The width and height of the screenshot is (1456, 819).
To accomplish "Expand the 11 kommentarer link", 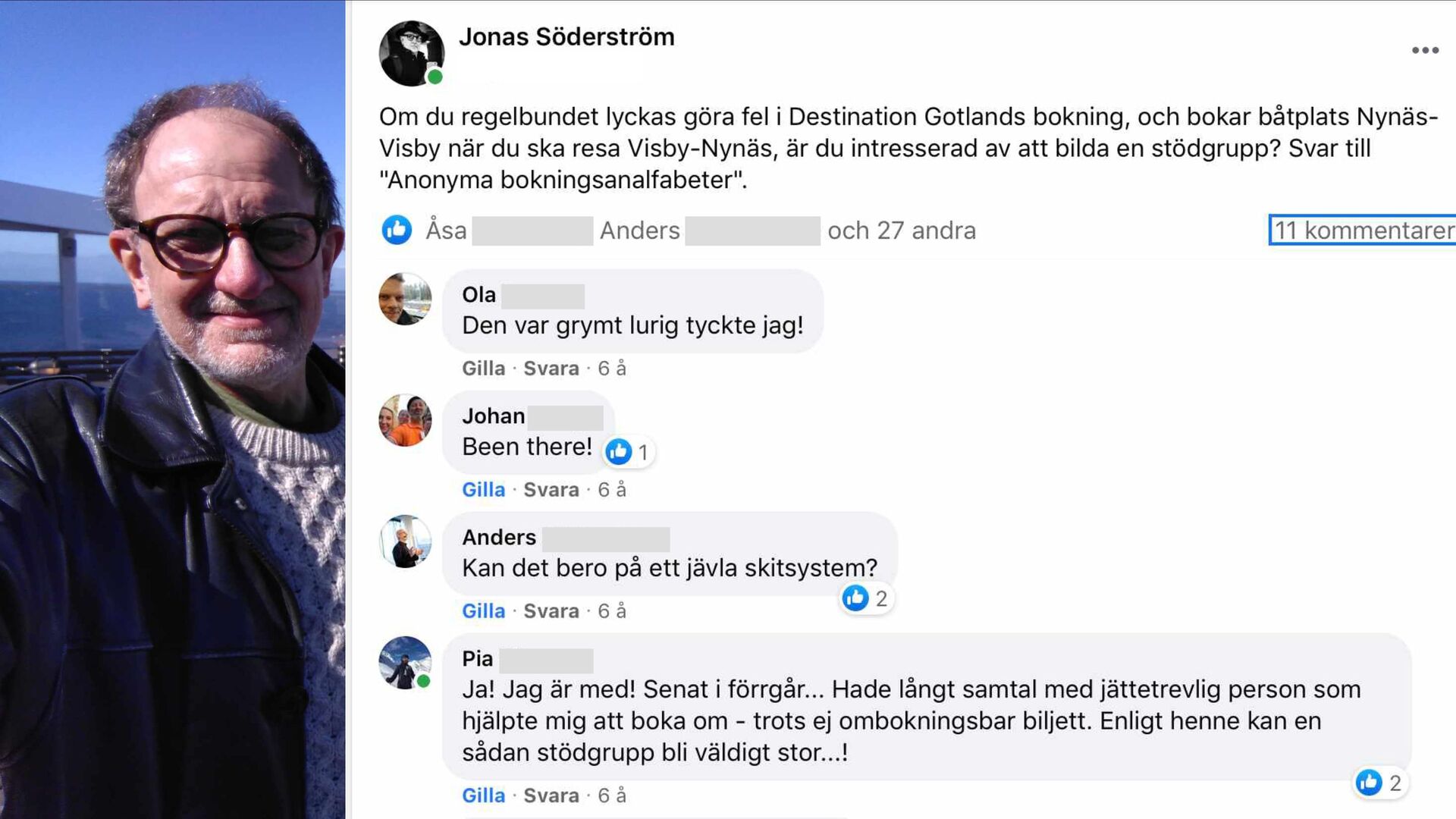I will coord(1363,230).
